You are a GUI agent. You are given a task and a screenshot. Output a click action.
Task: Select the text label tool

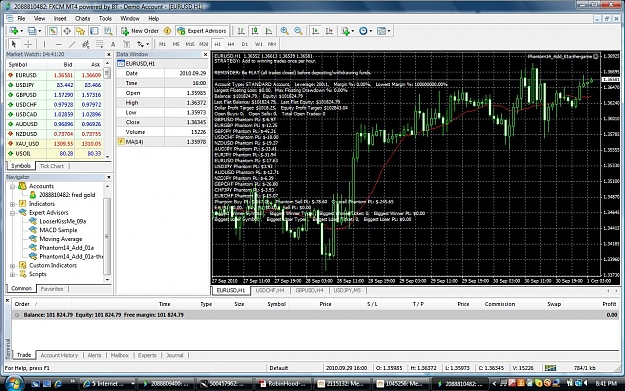pyautogui.click(x=127, y=44)
